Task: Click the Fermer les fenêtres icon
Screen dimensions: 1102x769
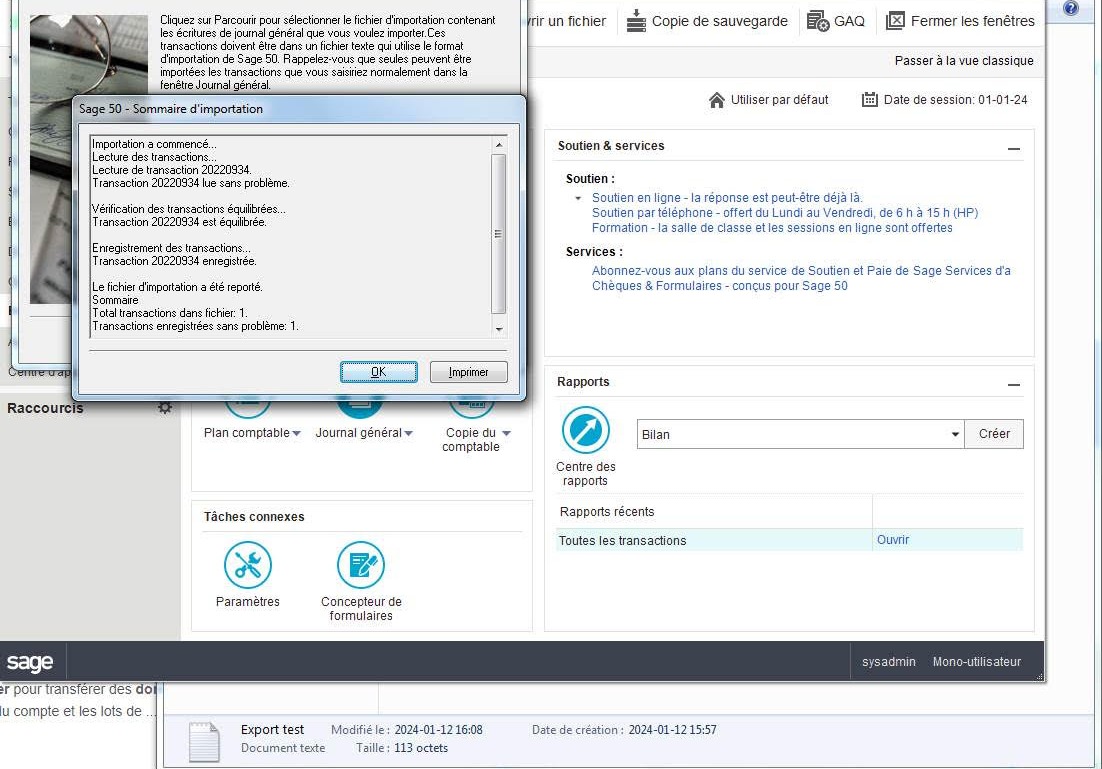Action: point(895,21)
